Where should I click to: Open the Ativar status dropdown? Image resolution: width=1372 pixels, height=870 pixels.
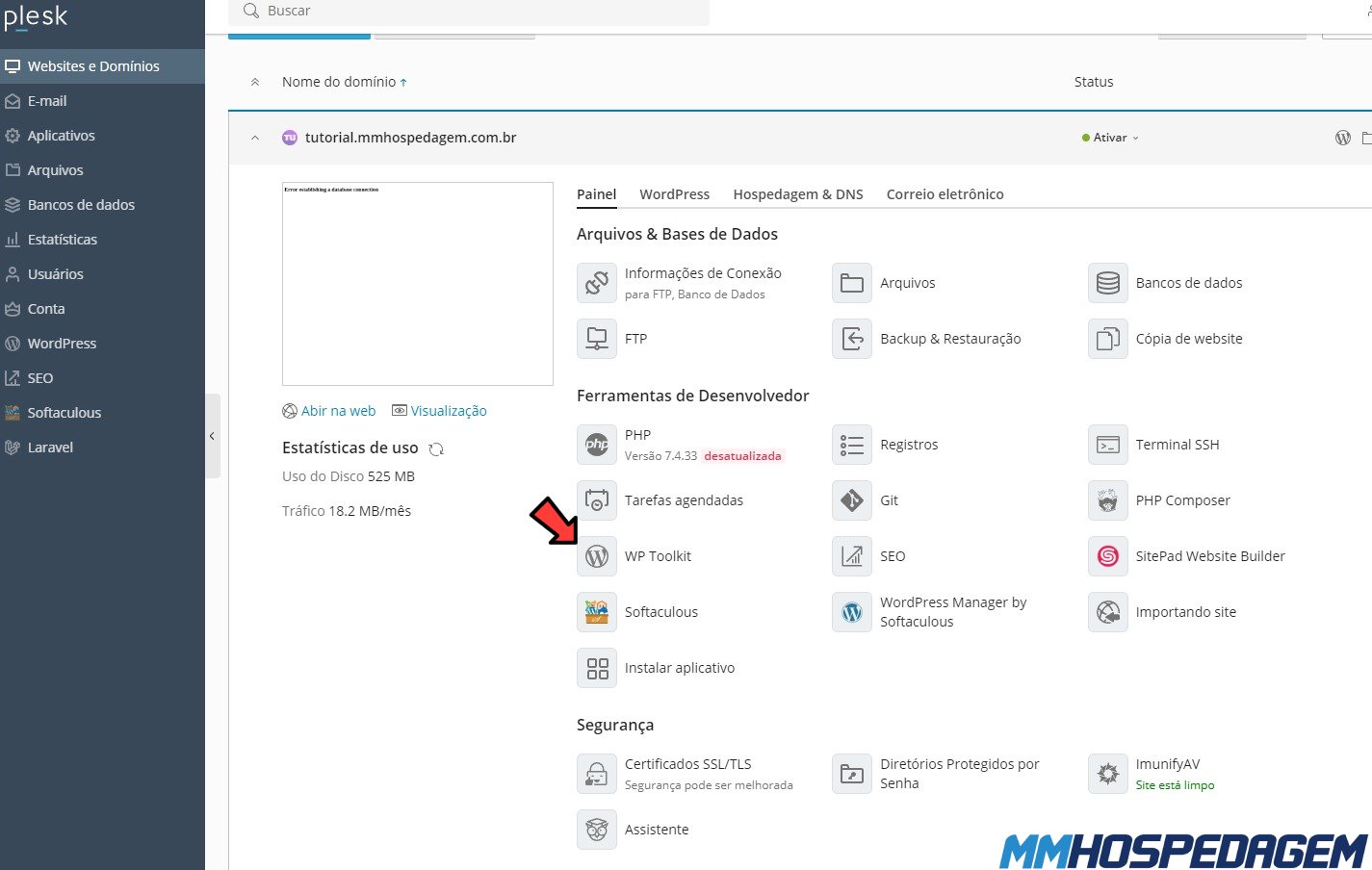tap(1110, 138)
